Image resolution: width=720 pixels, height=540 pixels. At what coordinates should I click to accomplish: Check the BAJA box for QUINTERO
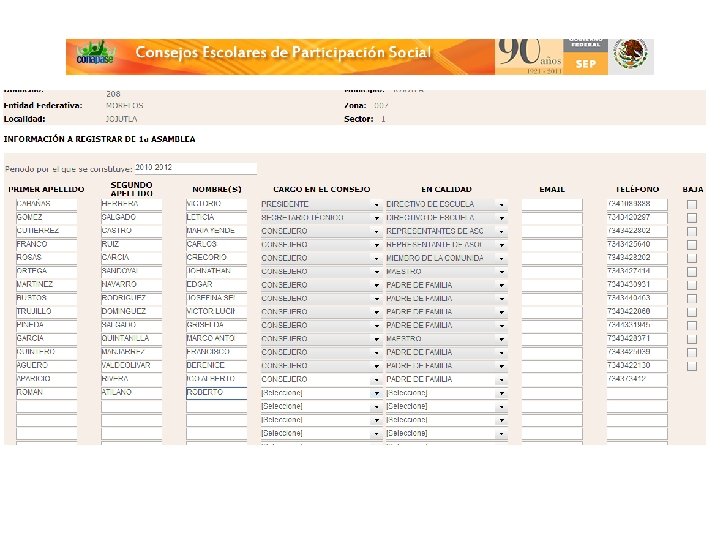692,353
